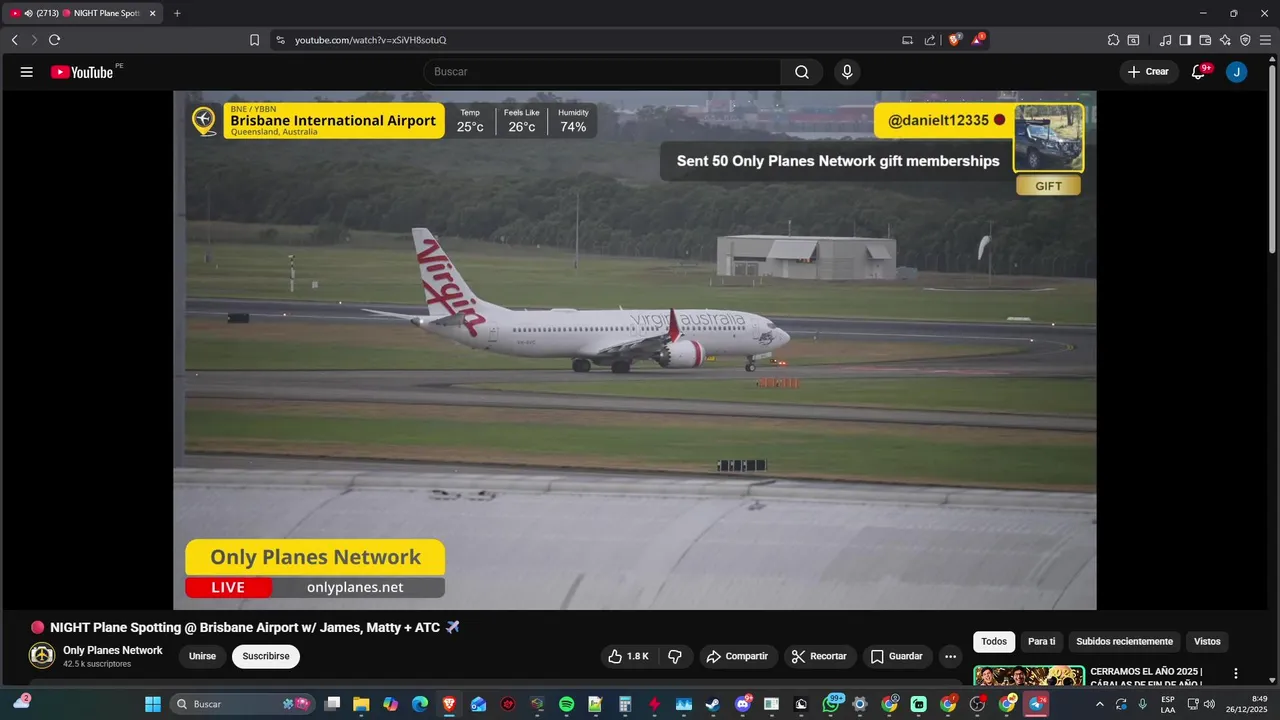Open Brave Leo AI sparkle icon
Screen dimensions: 1280x720
coord(1225,40)
